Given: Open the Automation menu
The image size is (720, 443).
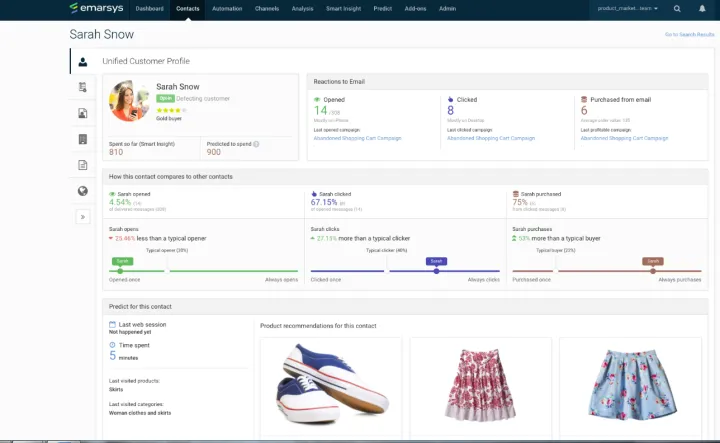Looking at the screenshot, I should pos(227,8).
